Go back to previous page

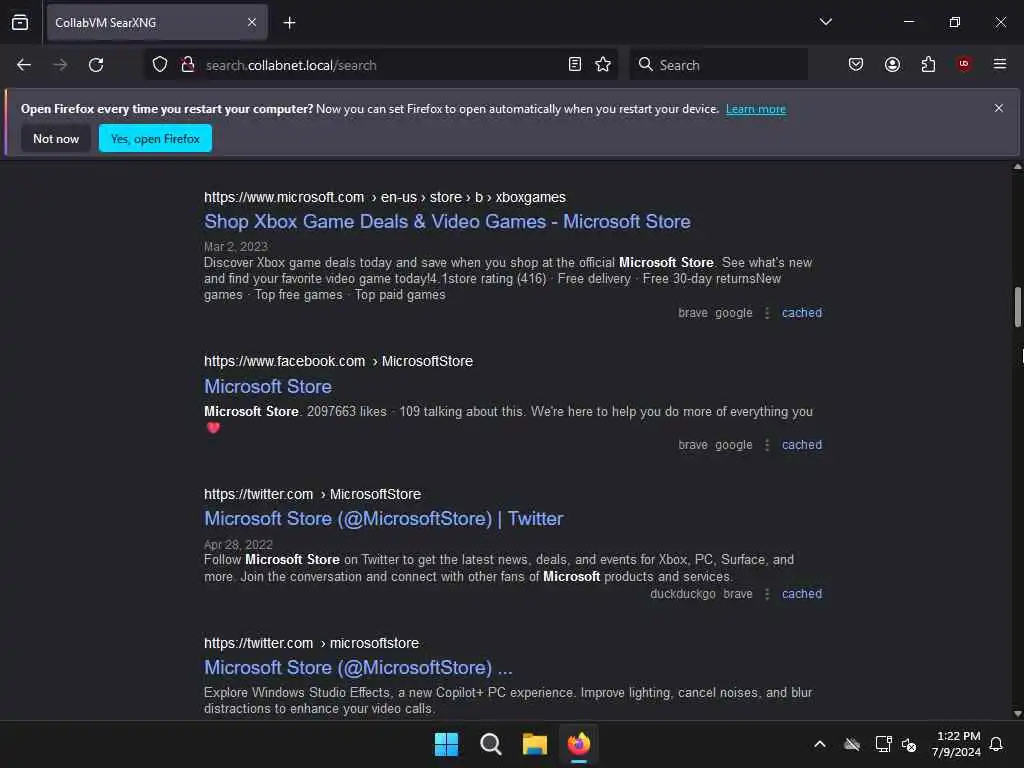[x=24, y=65]
